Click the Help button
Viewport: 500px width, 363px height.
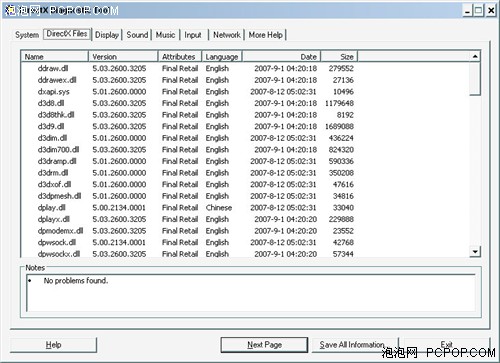pos(53,345)
